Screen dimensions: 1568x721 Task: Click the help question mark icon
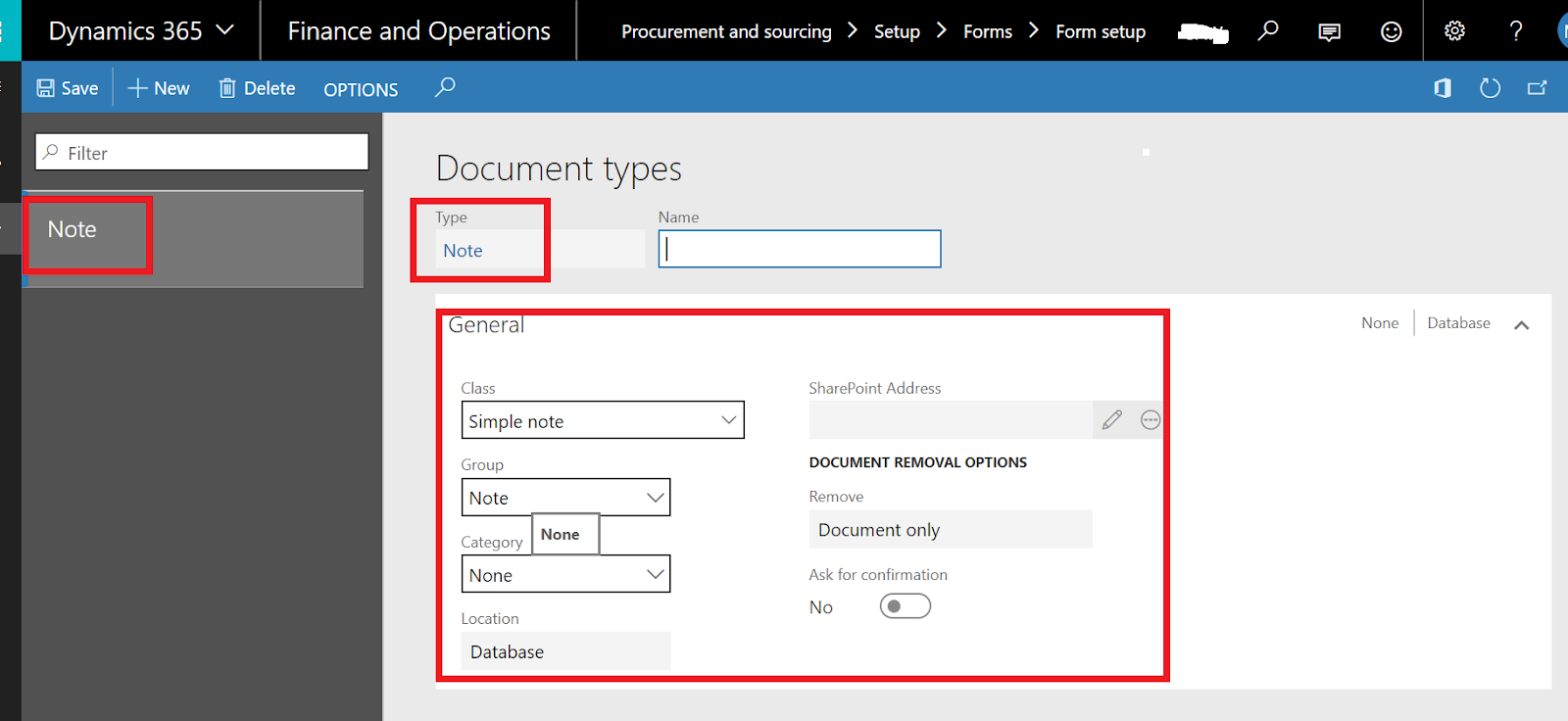(x=1516, y=31)
